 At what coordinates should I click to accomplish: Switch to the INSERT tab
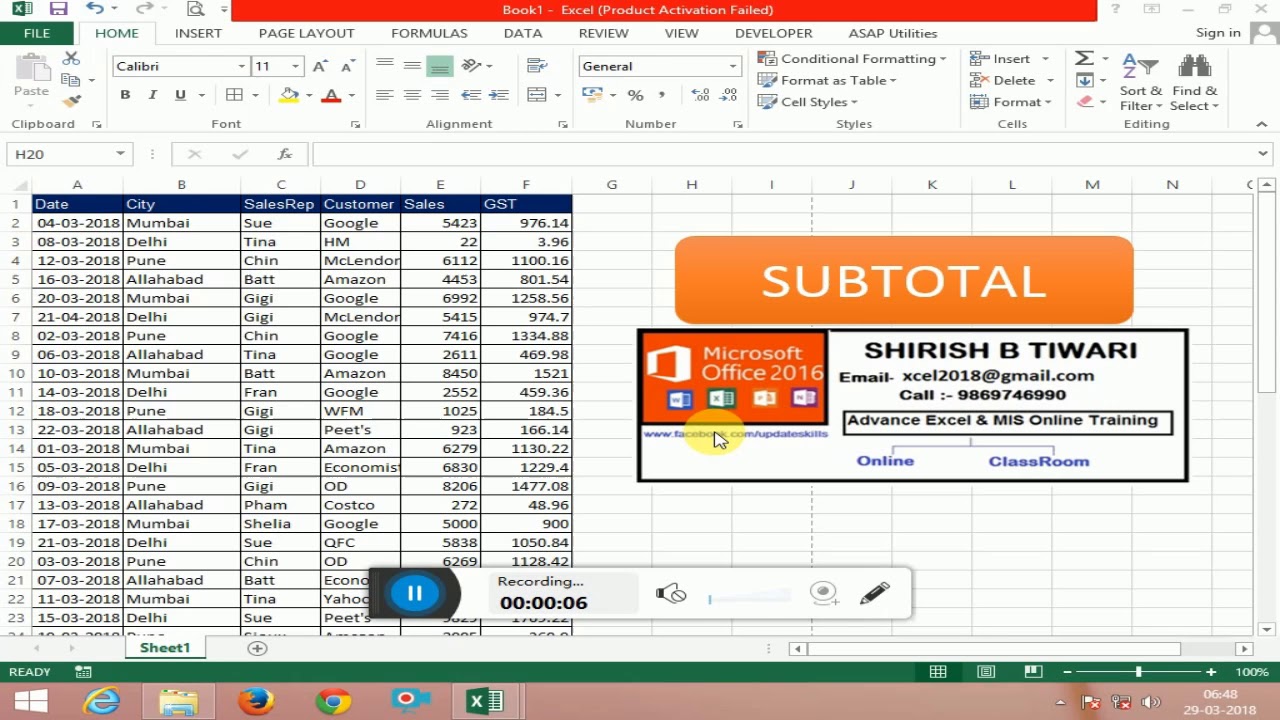198,33
